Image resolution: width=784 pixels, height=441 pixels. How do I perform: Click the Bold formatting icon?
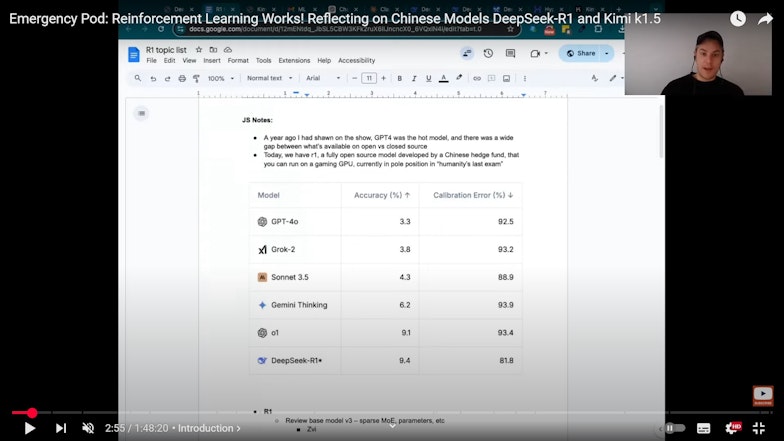[x=399, y=78]
